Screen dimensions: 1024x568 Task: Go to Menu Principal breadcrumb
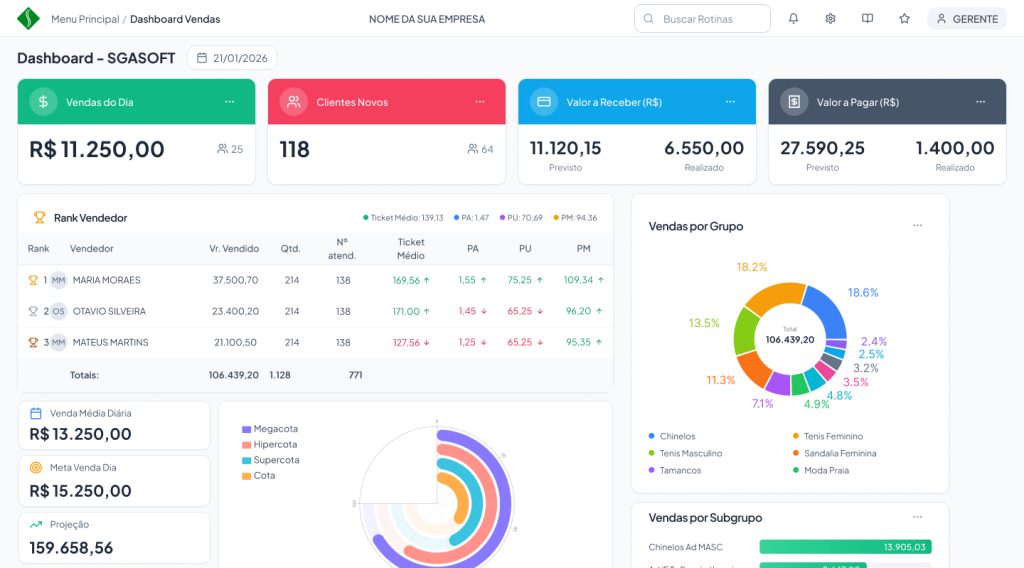84,19
